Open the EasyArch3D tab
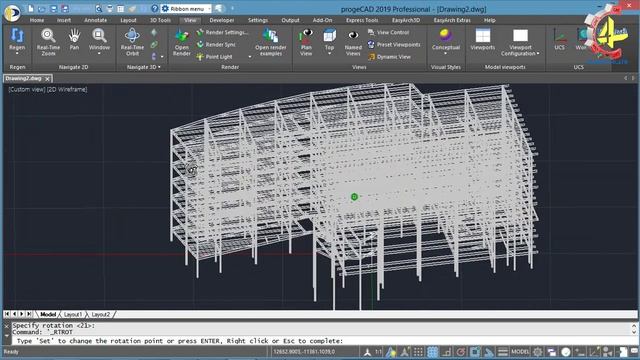640x360 pixels. (x=406, y=20)
